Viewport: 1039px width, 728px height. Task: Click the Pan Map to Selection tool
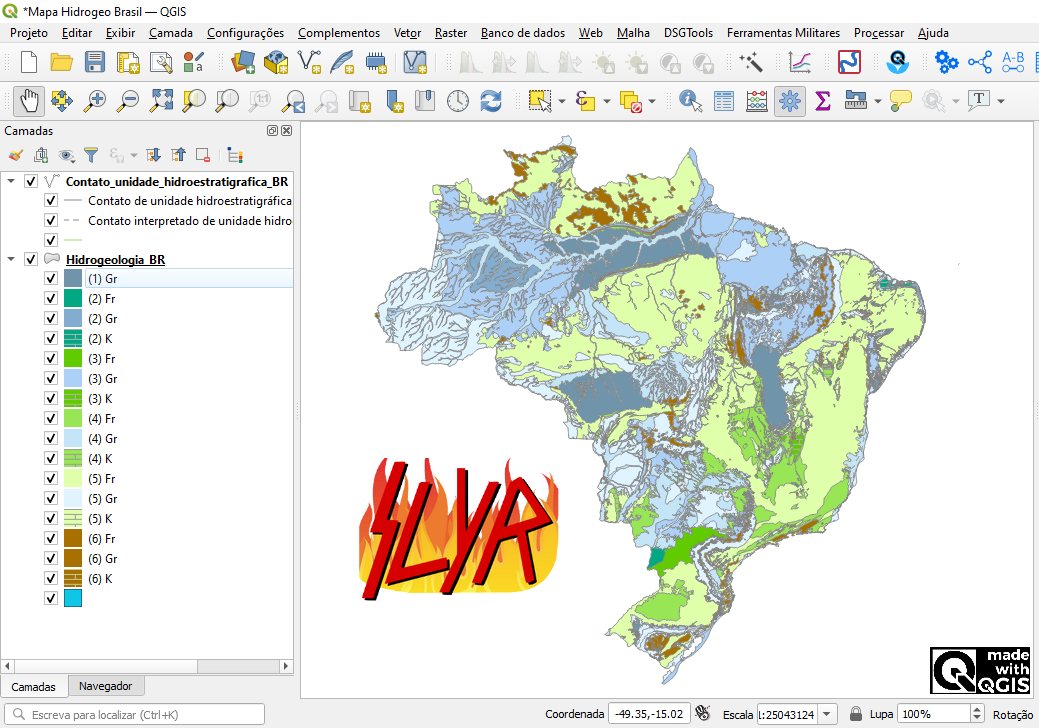click(62, 101)
